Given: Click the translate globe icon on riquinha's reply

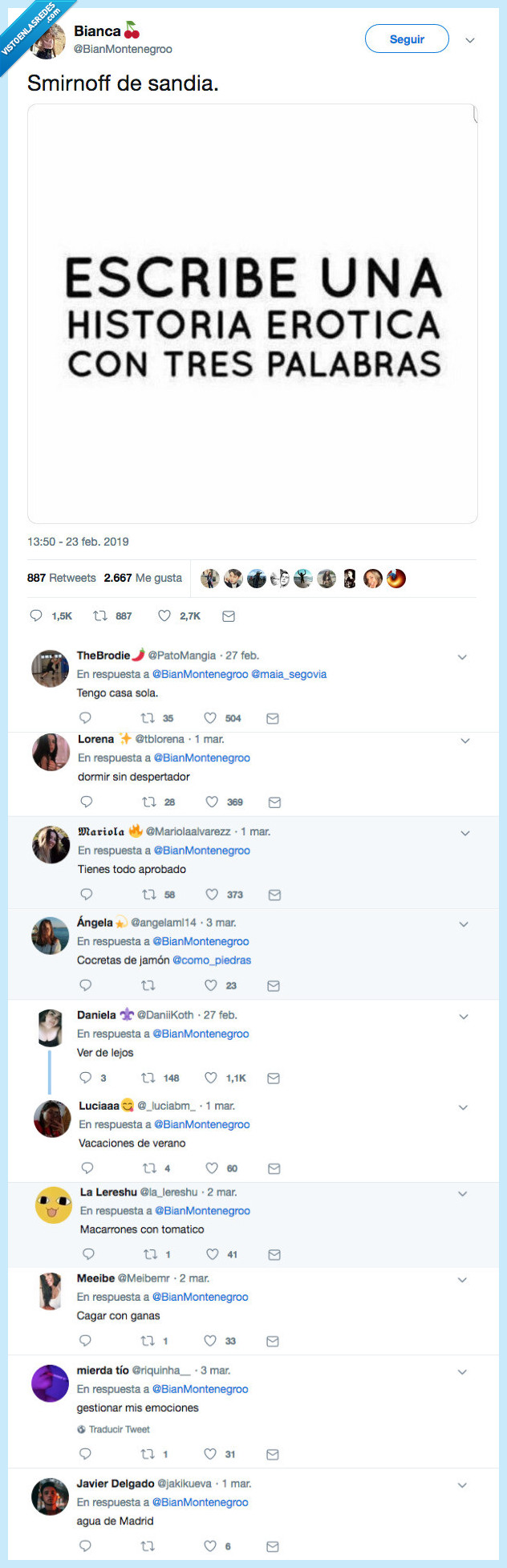Looking at the screenshot, I should (x=80, y=1429).
